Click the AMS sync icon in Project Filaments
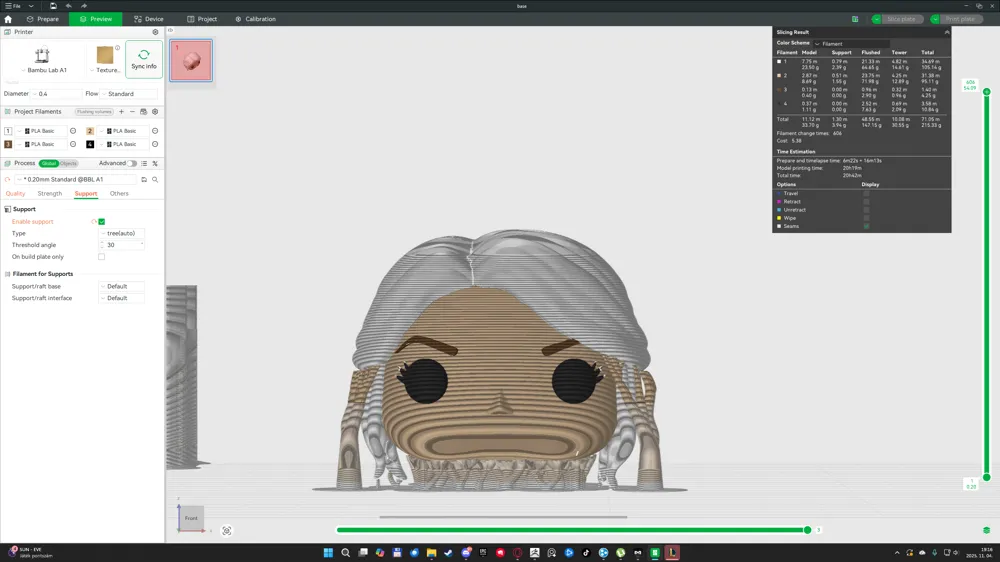Screen dimensions: 1000x562 pyautogui.click(x=143, y=112)
